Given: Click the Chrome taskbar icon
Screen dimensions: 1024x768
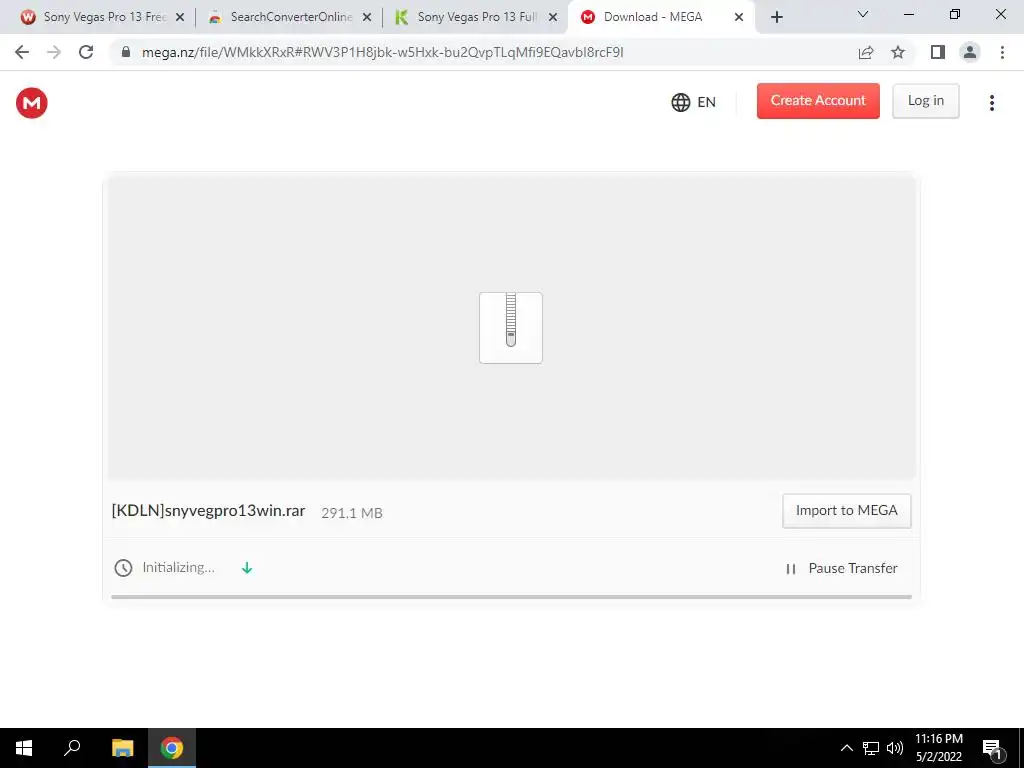Looking at the screenshot, I should click(172, 748).
